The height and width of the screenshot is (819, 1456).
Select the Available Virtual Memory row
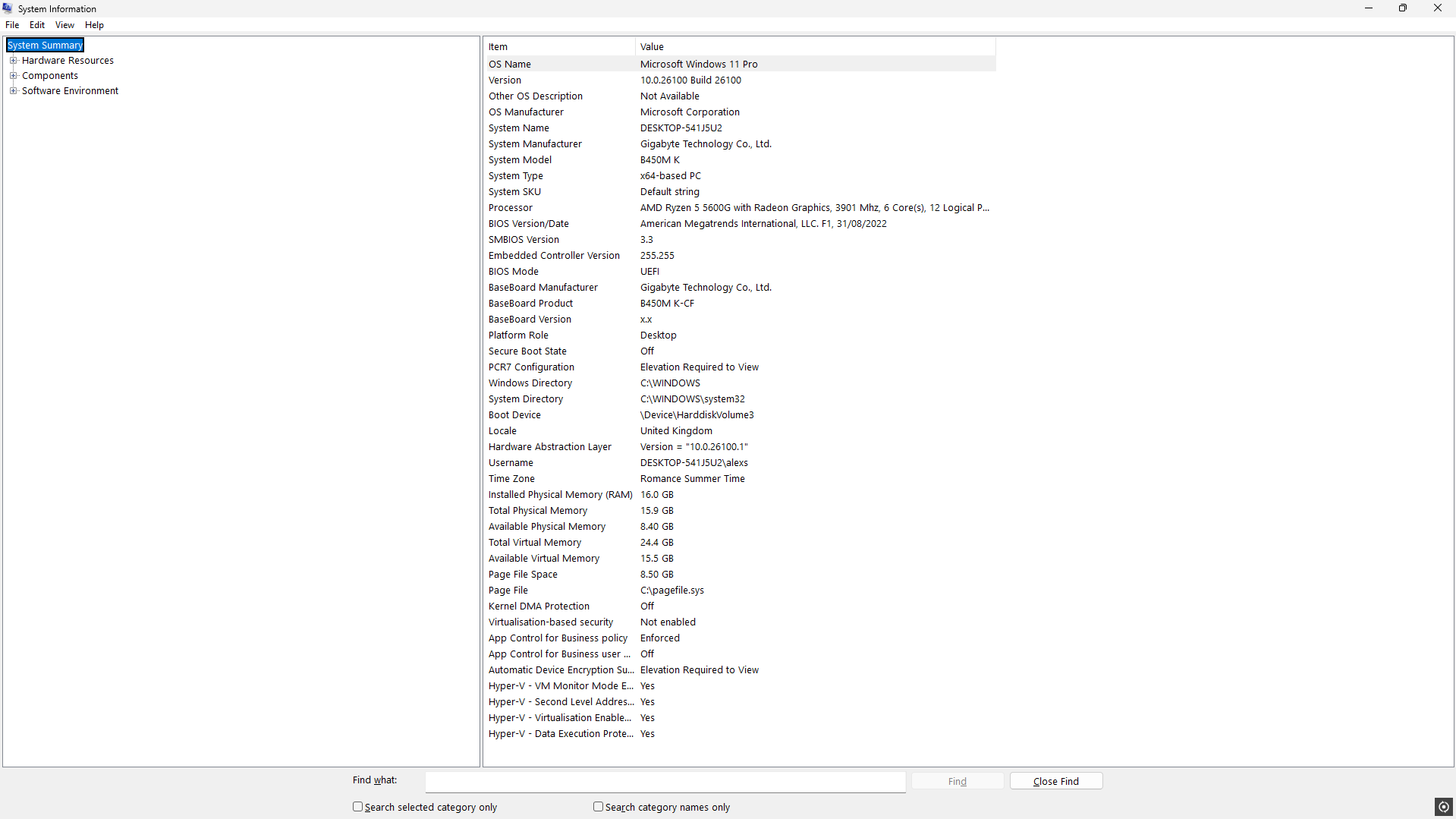click(741, 559)
